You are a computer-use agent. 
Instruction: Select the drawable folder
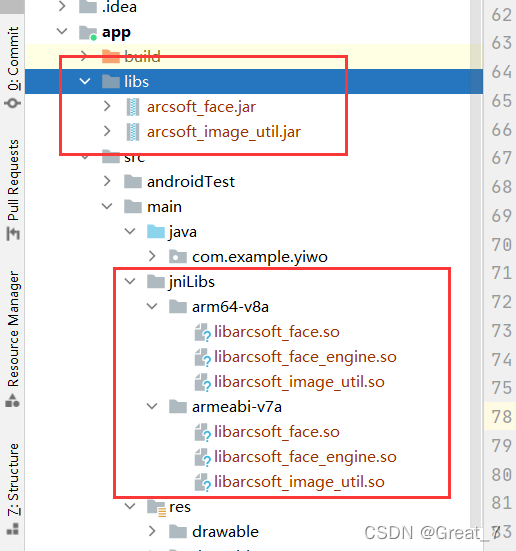(x=225, y=532)
